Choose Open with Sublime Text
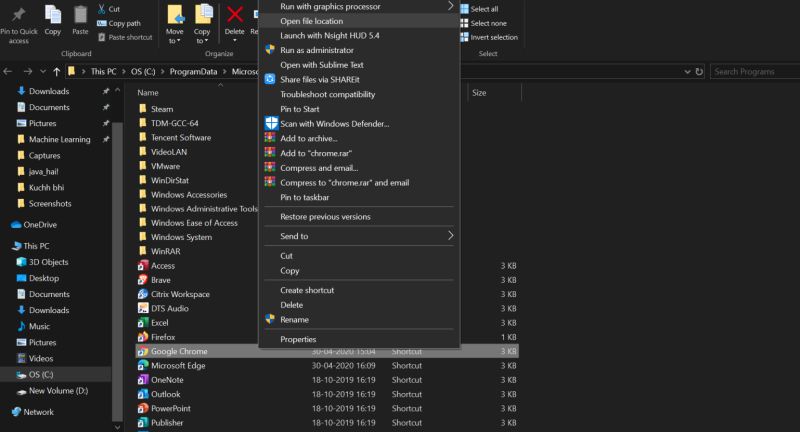 (359, 65)
